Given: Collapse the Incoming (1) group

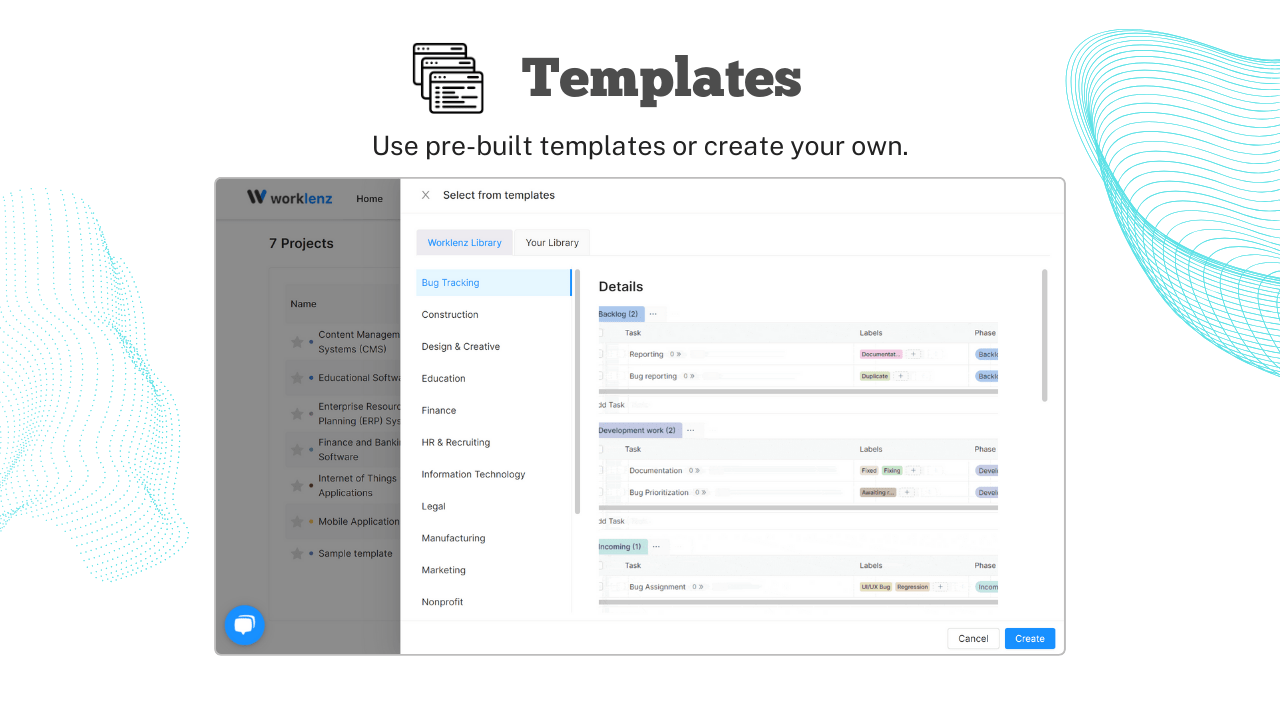Looking at the screenshot, I should [x=622, y=547].
